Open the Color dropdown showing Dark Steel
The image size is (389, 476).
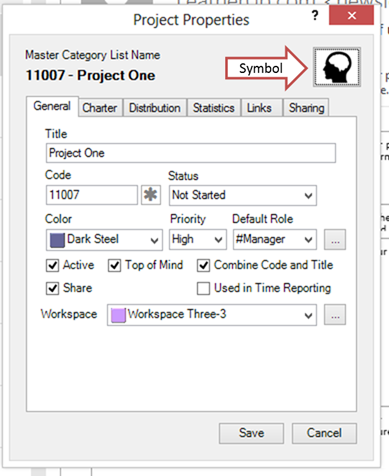[104, 240]
